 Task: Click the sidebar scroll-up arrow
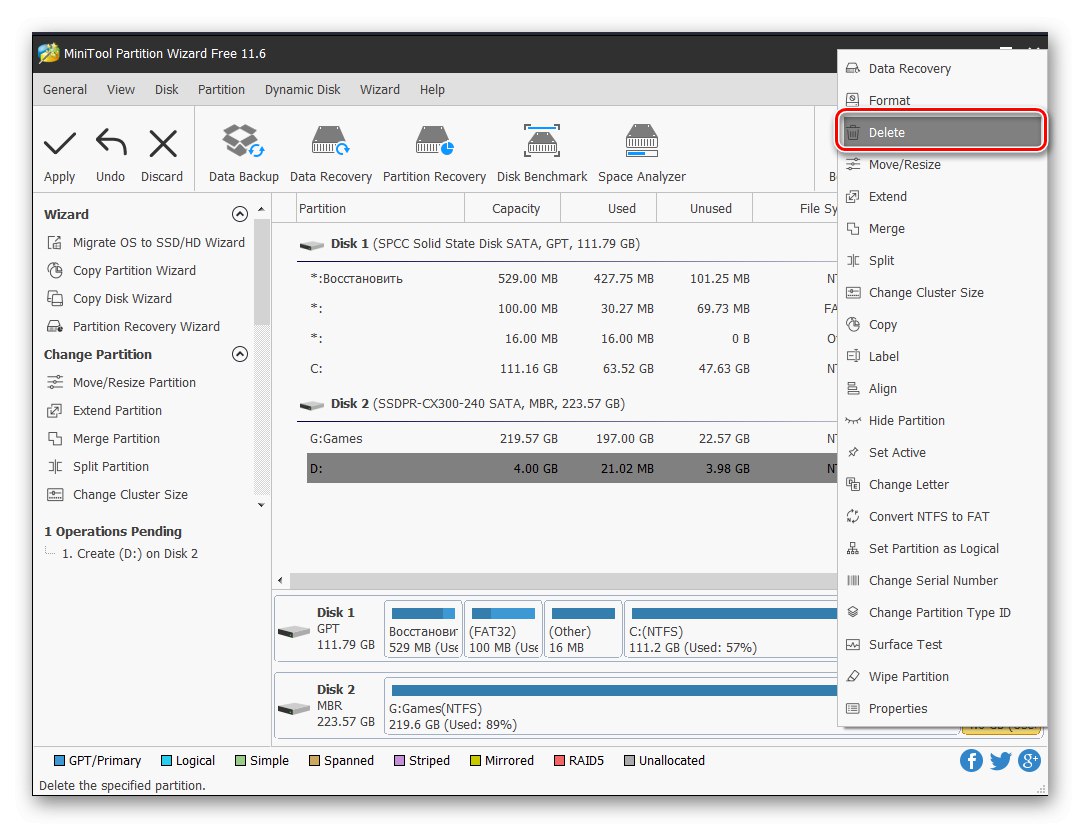click(x=261, y=209)
